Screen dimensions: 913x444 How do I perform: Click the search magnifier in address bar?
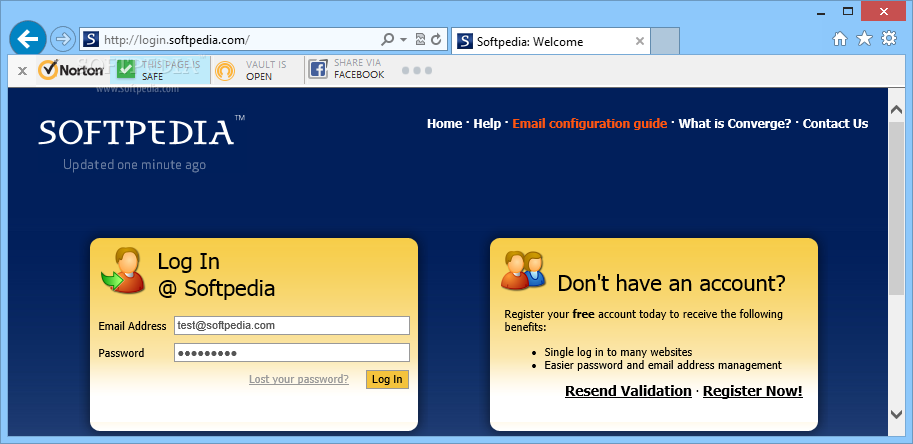(x=387, y=40)
